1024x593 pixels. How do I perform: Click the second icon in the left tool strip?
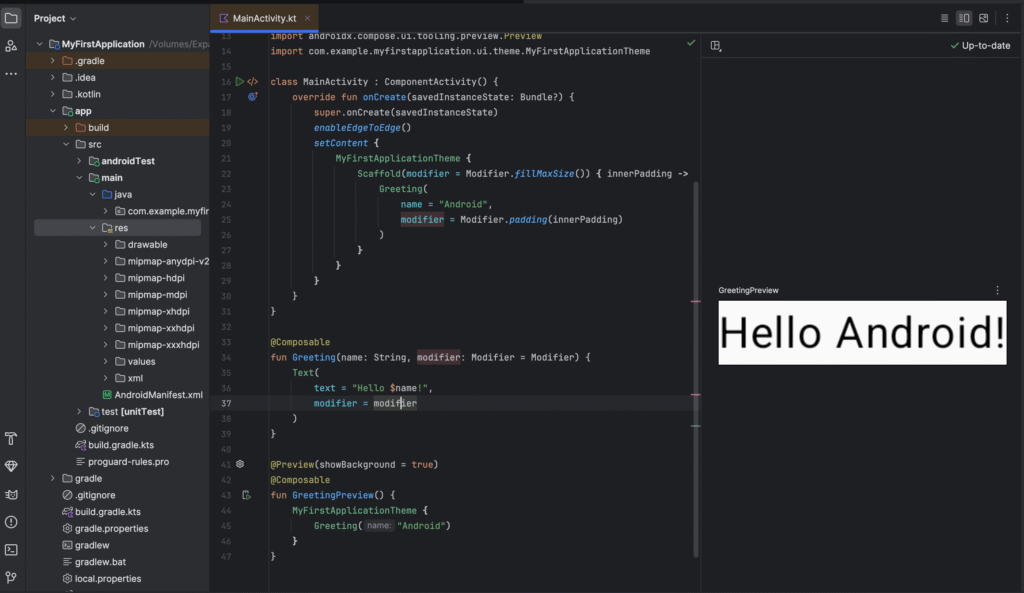[x=11, y=46]
